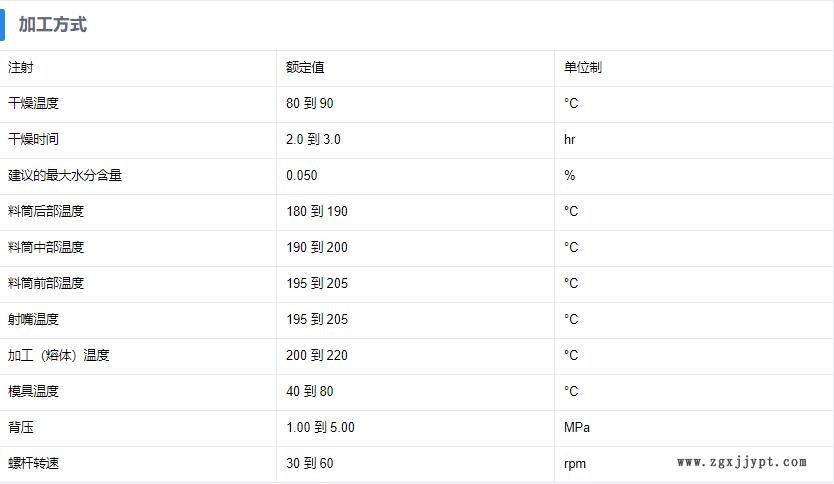Select the 200 到 220 value cell
This screenshot has height=484, width=834.
point(317,356)
